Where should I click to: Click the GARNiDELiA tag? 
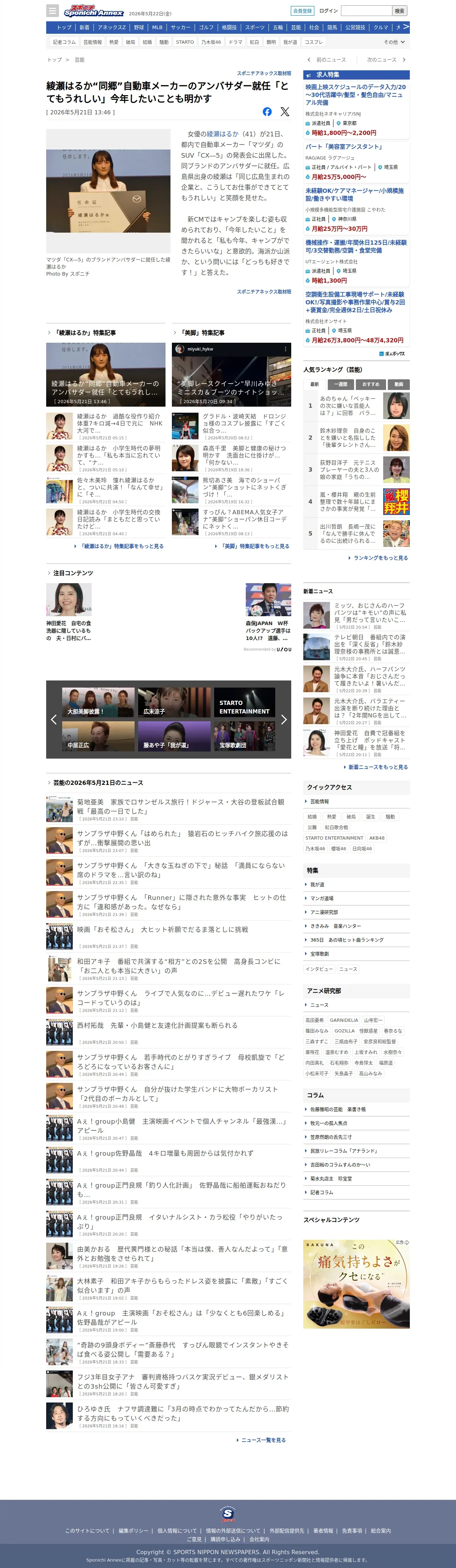tap(344, 1021)
